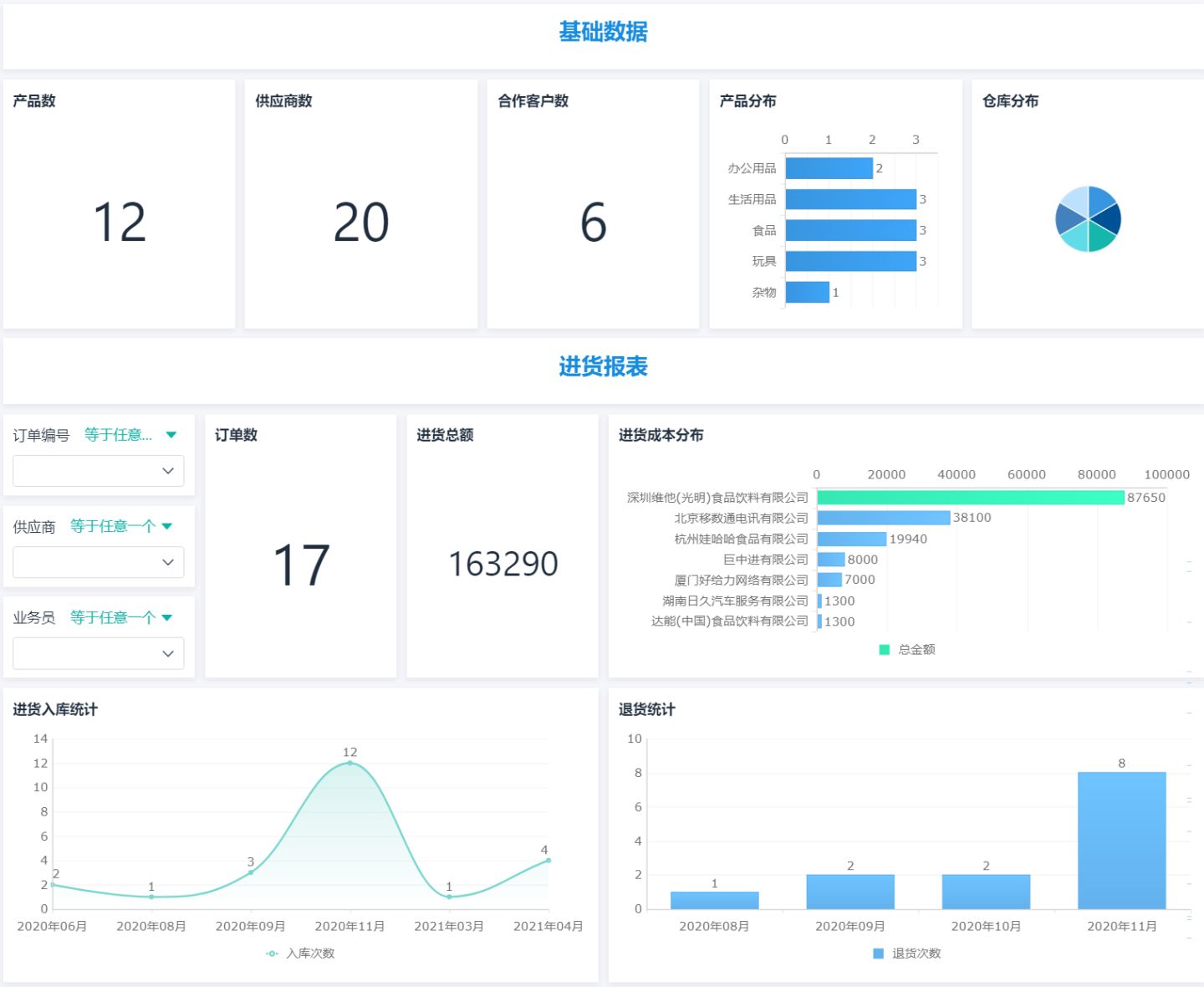Click the 杭州娃哈哈食品有限公司 bar

point(852,539)
